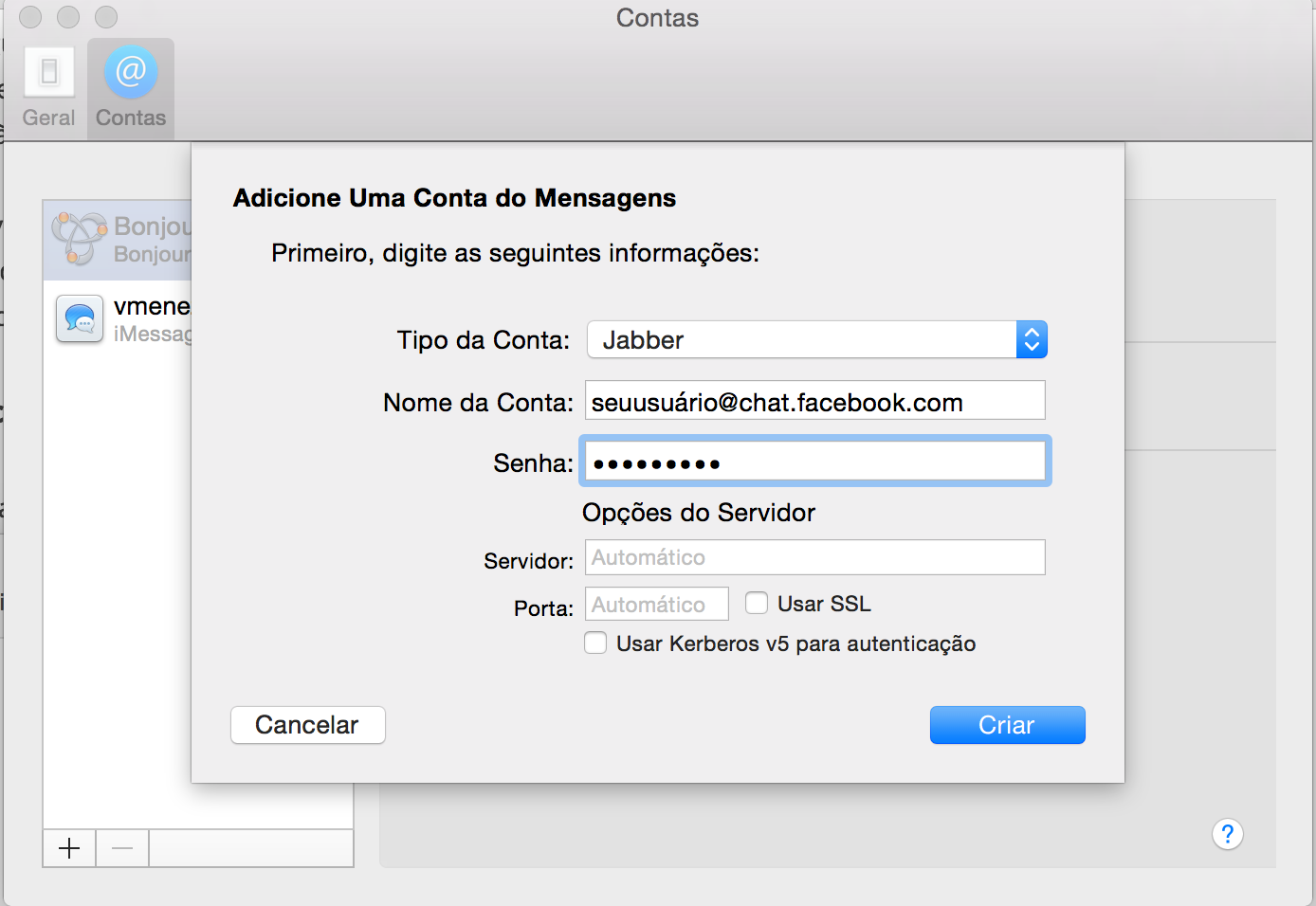Add a new account with plus button
This screenshot has height=906, width=1316.
(x=69, y=848)
